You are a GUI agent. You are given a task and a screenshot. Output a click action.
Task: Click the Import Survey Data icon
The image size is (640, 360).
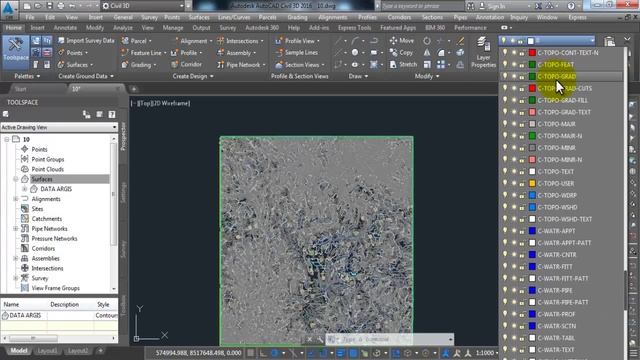(61, 40)
